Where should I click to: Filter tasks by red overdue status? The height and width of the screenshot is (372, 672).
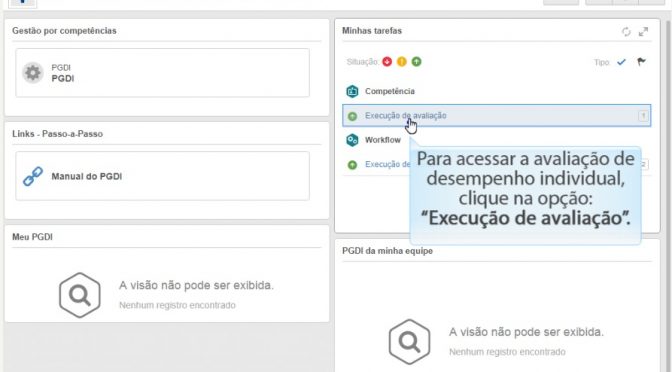pyautogui.click(x=387, y=62)
